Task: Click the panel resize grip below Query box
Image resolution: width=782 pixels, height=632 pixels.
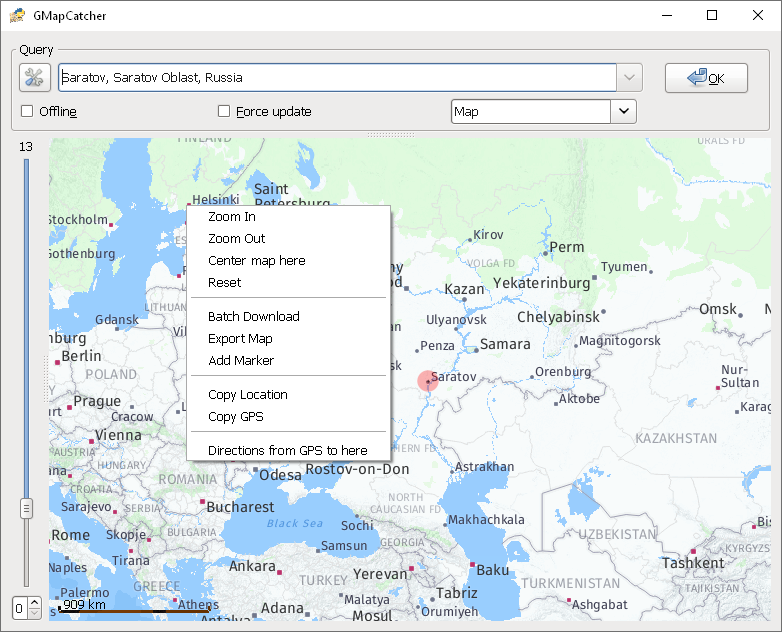Action: pos(391,135)
